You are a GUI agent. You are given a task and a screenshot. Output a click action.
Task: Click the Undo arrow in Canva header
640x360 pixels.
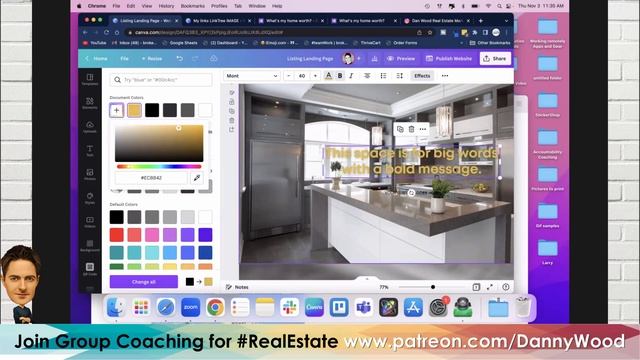(180, 58)
